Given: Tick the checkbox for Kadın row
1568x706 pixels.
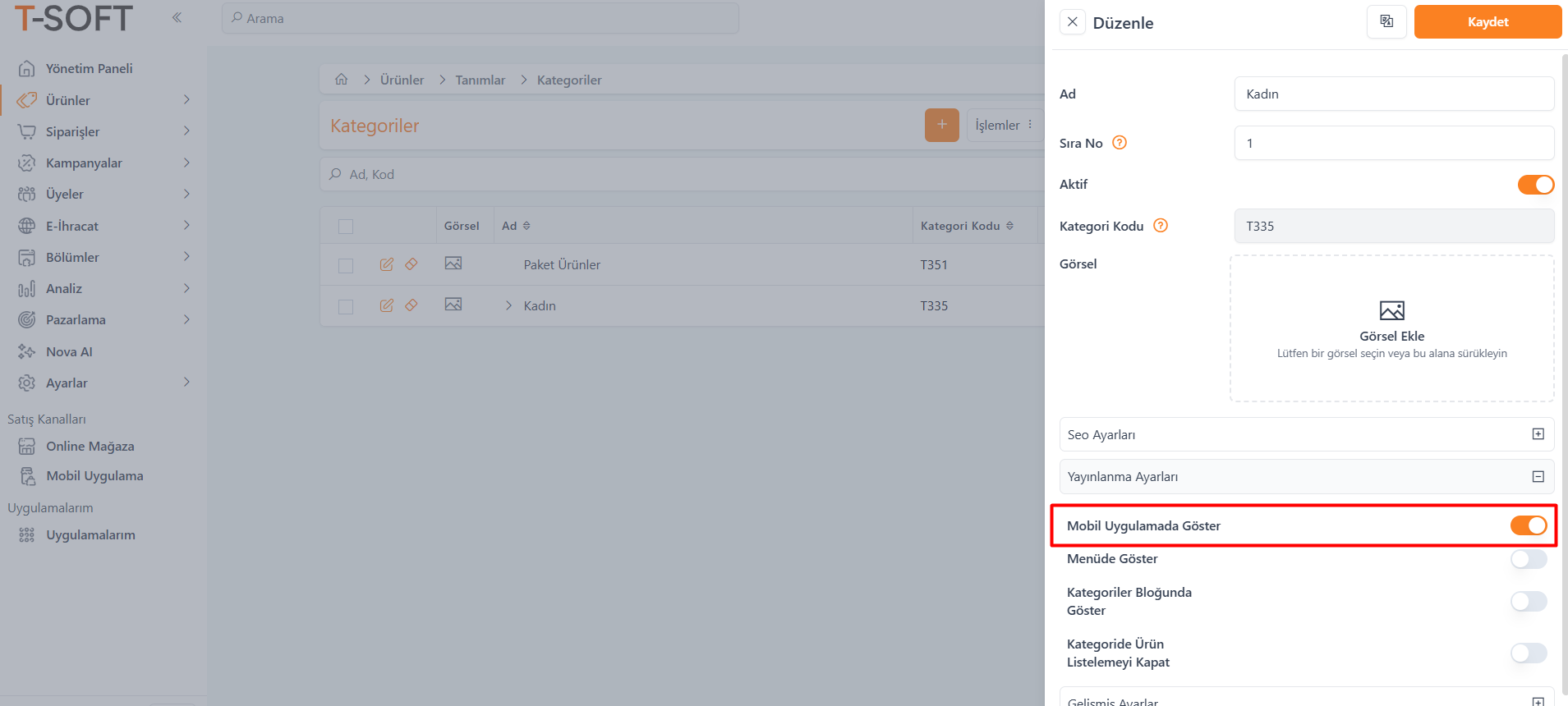Looking at the screenshot, I should click(x=346, y=307).
